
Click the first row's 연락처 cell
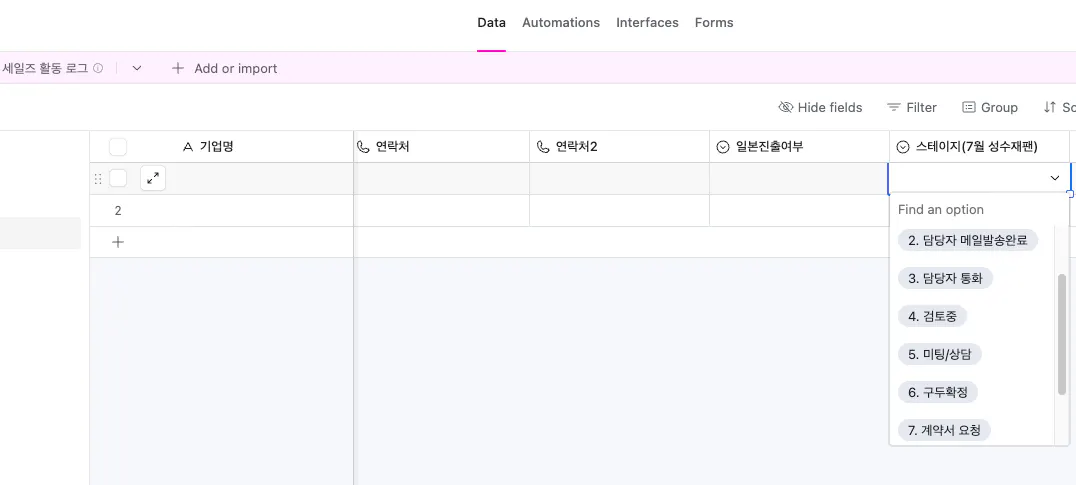(442, 179)
